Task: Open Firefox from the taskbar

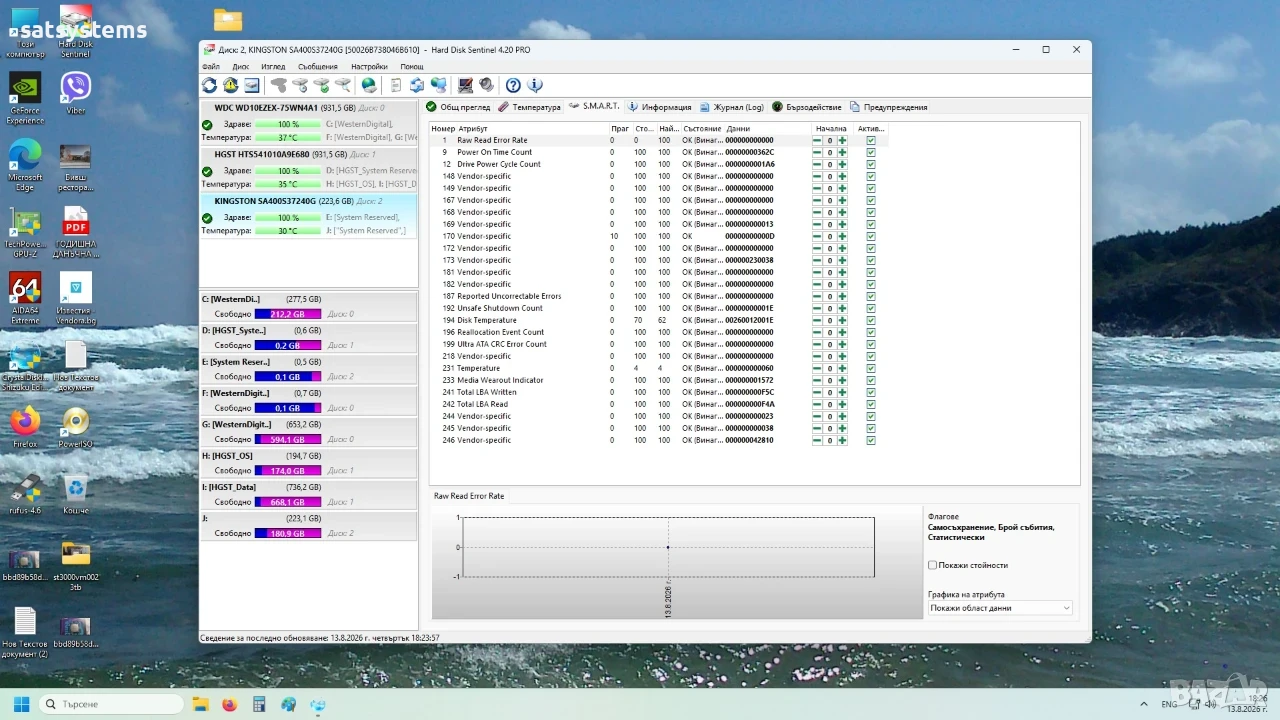Action: (x=229, y=704)
